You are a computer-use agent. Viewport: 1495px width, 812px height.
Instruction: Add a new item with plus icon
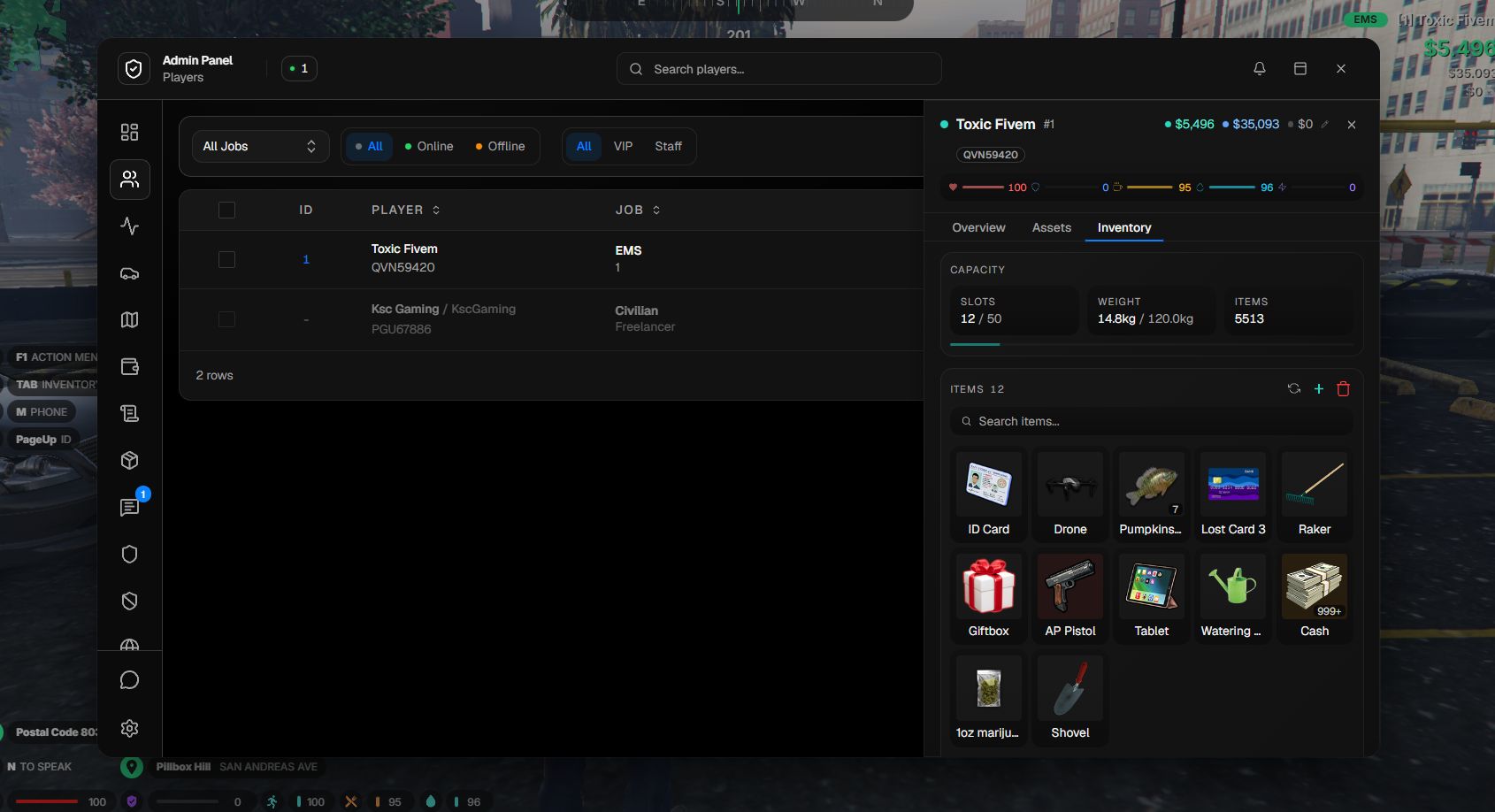pyautogui.click(x=1319, y=388)
